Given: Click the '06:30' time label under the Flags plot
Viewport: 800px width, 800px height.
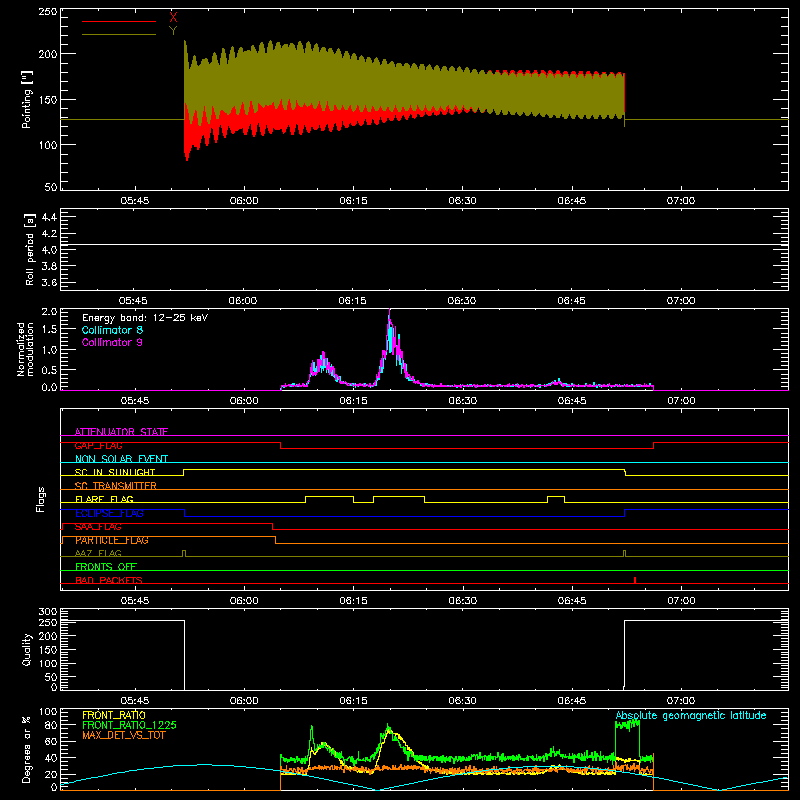Looking at the screenshot, I should point(462,601).
